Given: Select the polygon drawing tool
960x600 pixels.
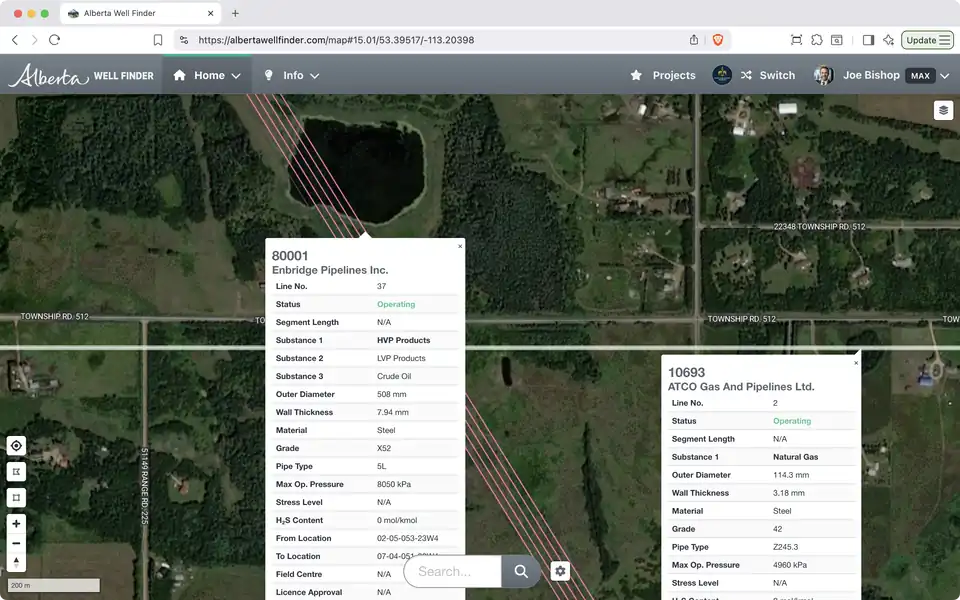Looking at the screenshot, I should tap(17, 471).
